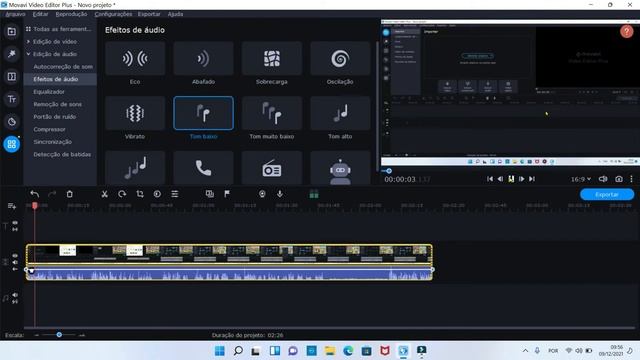Take a snapshot with the camera icon

click(x=619, y=179)
